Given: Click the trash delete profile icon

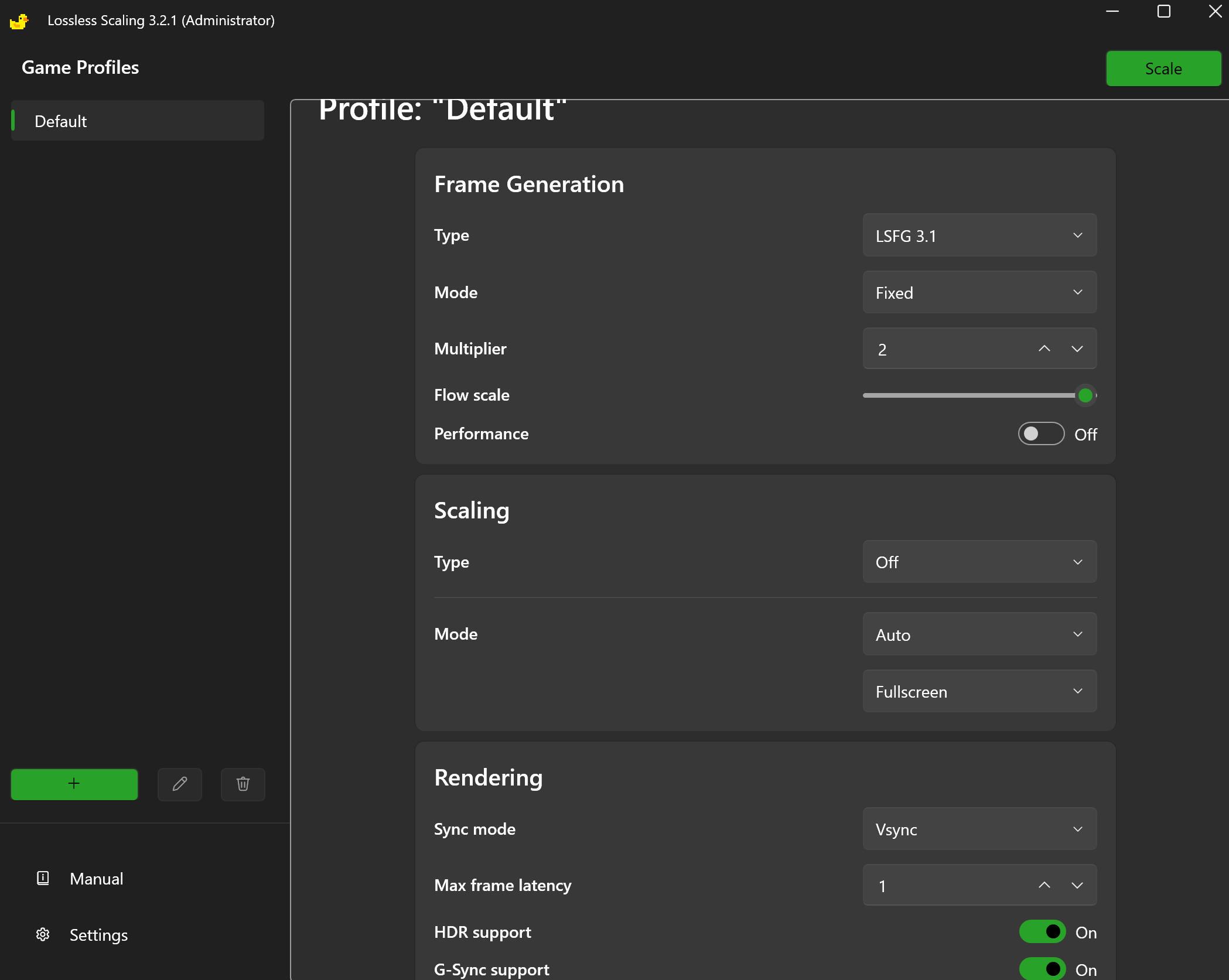Looking at the screenshot, I should (x=243, y=784).
